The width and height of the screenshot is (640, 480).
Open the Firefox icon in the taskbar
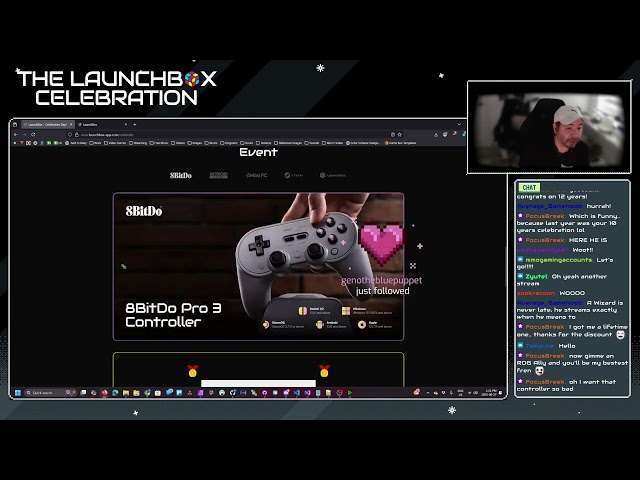[x=104, y=393]
